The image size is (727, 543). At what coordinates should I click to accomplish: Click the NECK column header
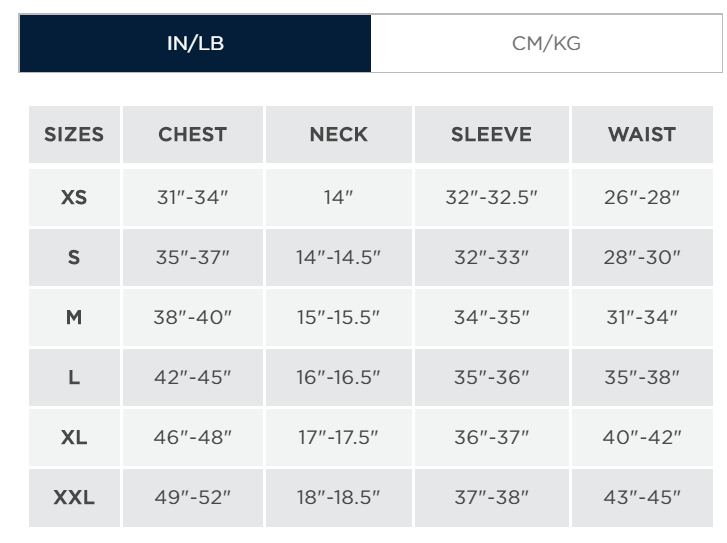pyautogui.click(x=338, y=135)
